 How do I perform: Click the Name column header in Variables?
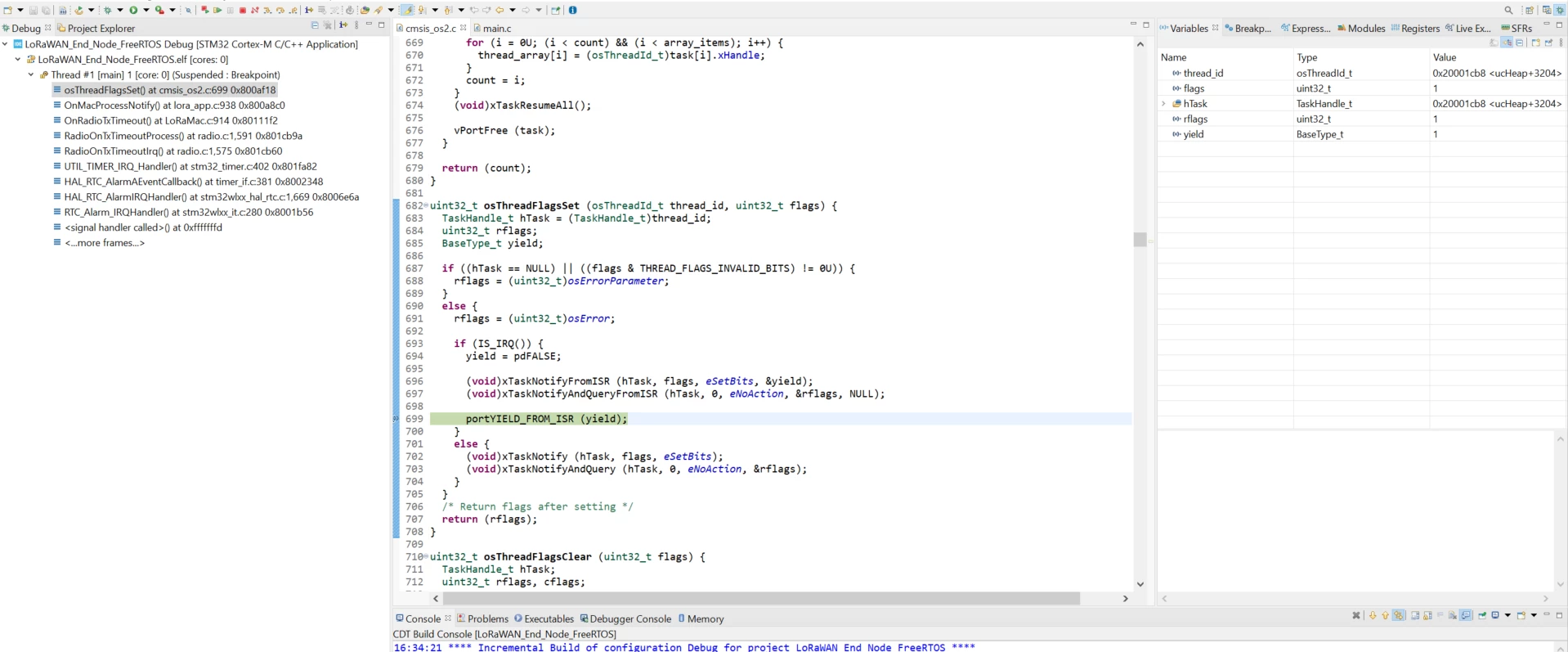click(x=1225, y=57)
